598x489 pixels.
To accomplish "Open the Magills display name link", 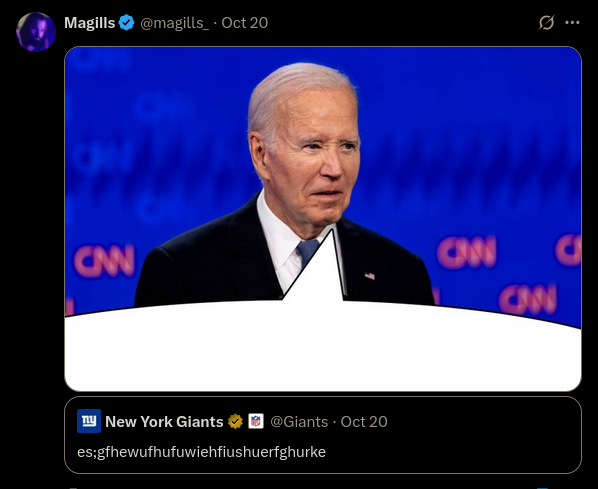I will [90, 23].
